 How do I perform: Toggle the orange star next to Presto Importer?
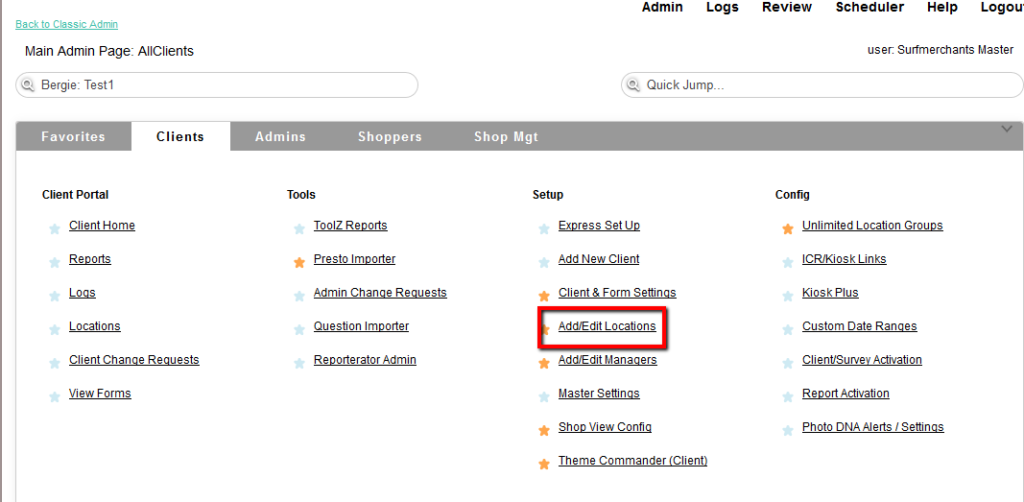pyautogui.click(x=299, y=263)
